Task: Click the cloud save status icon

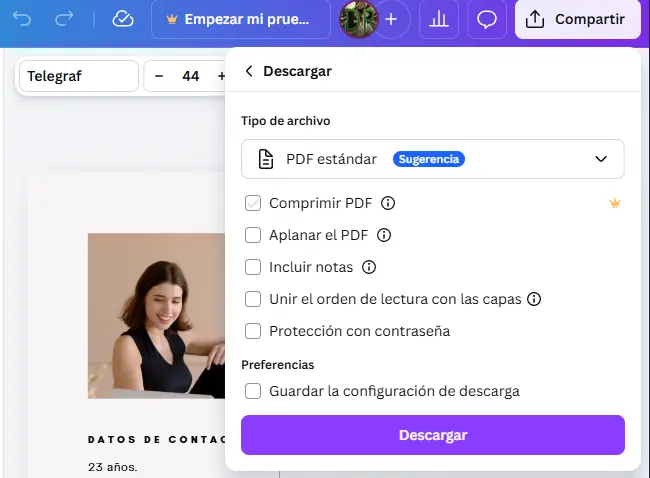Action: click(x=123, y=19)
